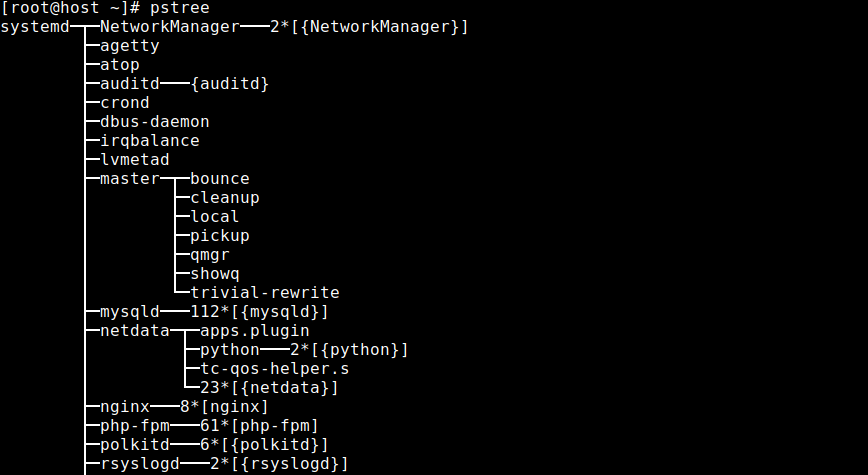This screenshot has width=868, height=475.
Task: Click the 61*[php-fpm] worker group
Action: [x=260, y=426]
